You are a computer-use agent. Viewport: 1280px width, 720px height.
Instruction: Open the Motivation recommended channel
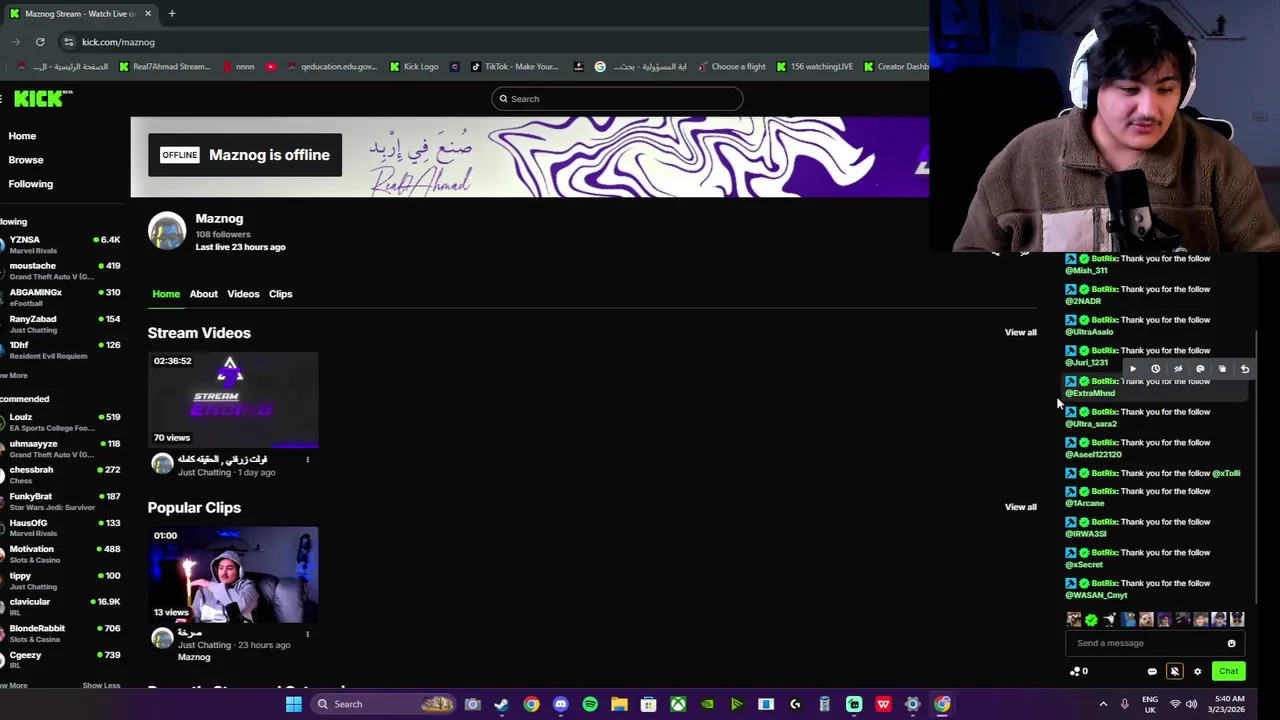tap(62, 553)
